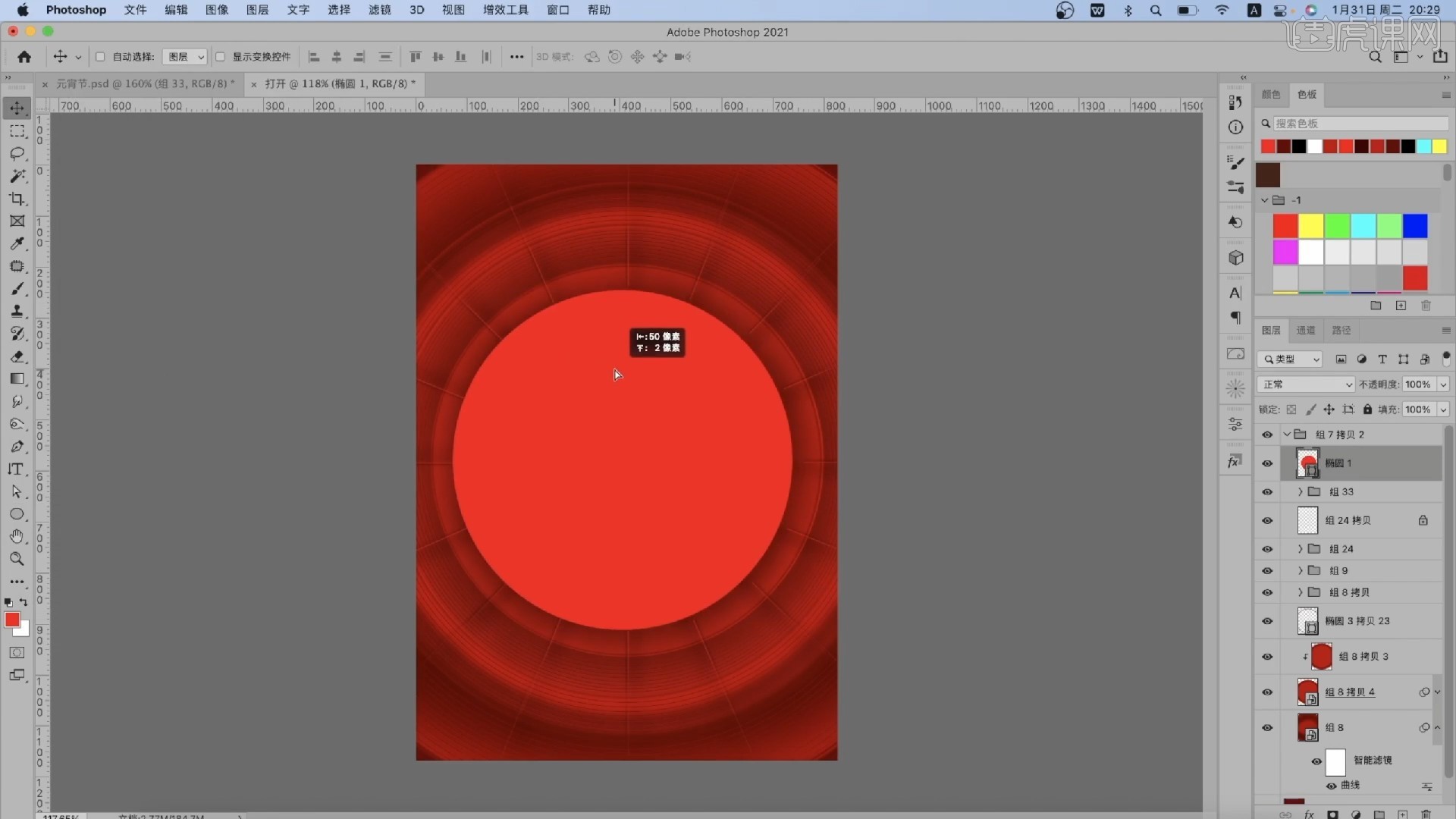Image resolution: width=1456 pixels, height=819 pixels.
Task: Select the Eyedropper tool
Action: pyautogui.click(x=17, y=243)
